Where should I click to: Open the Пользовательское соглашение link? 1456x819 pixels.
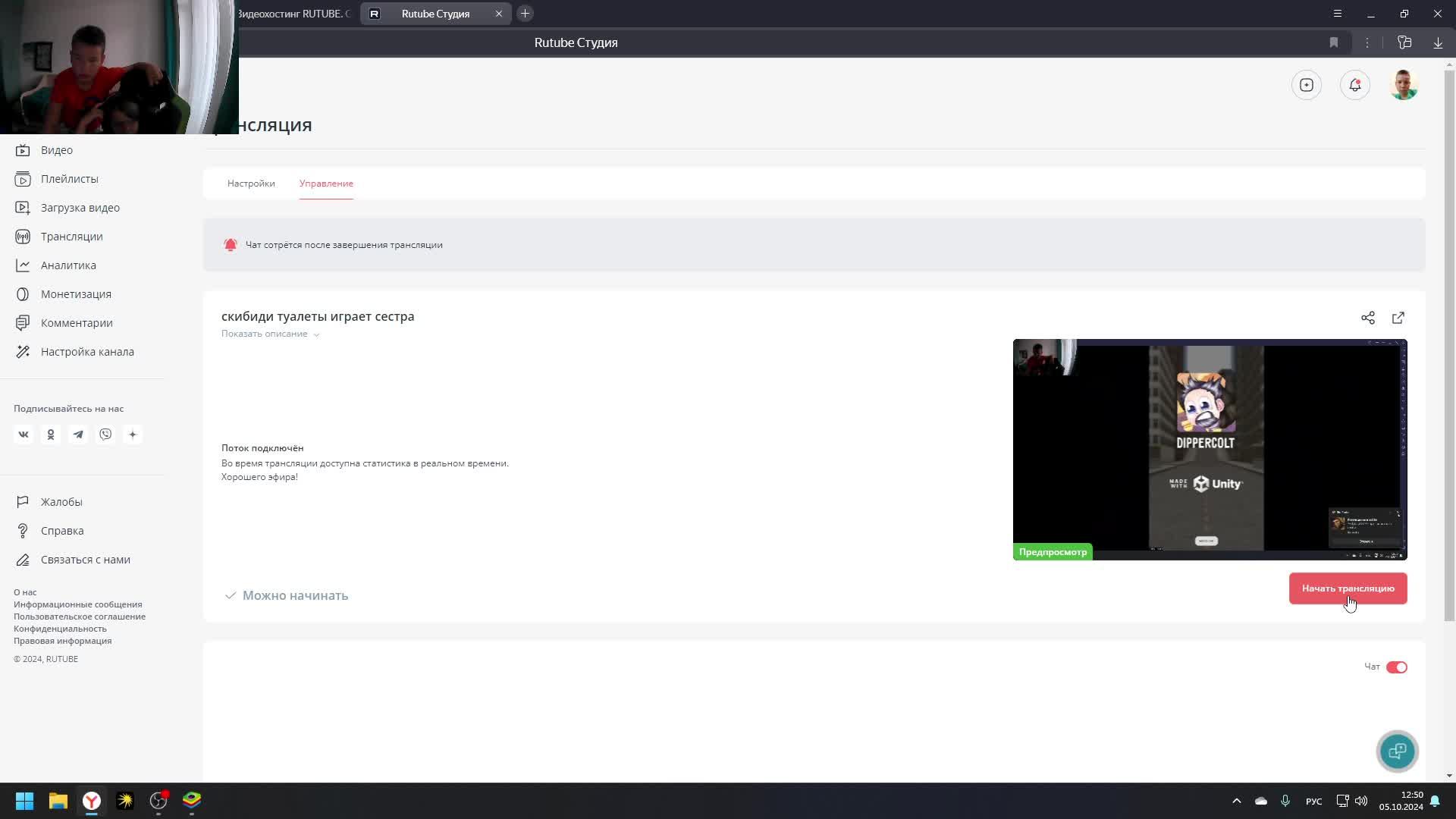(x=80, y=617)
